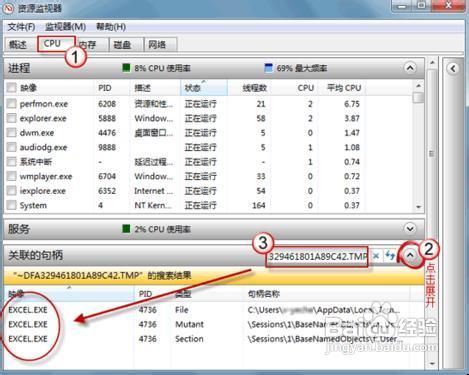Sort processes by 描述 column header
Screen dimensions: 469x375
pyautogui.click(x=155, y=88)
